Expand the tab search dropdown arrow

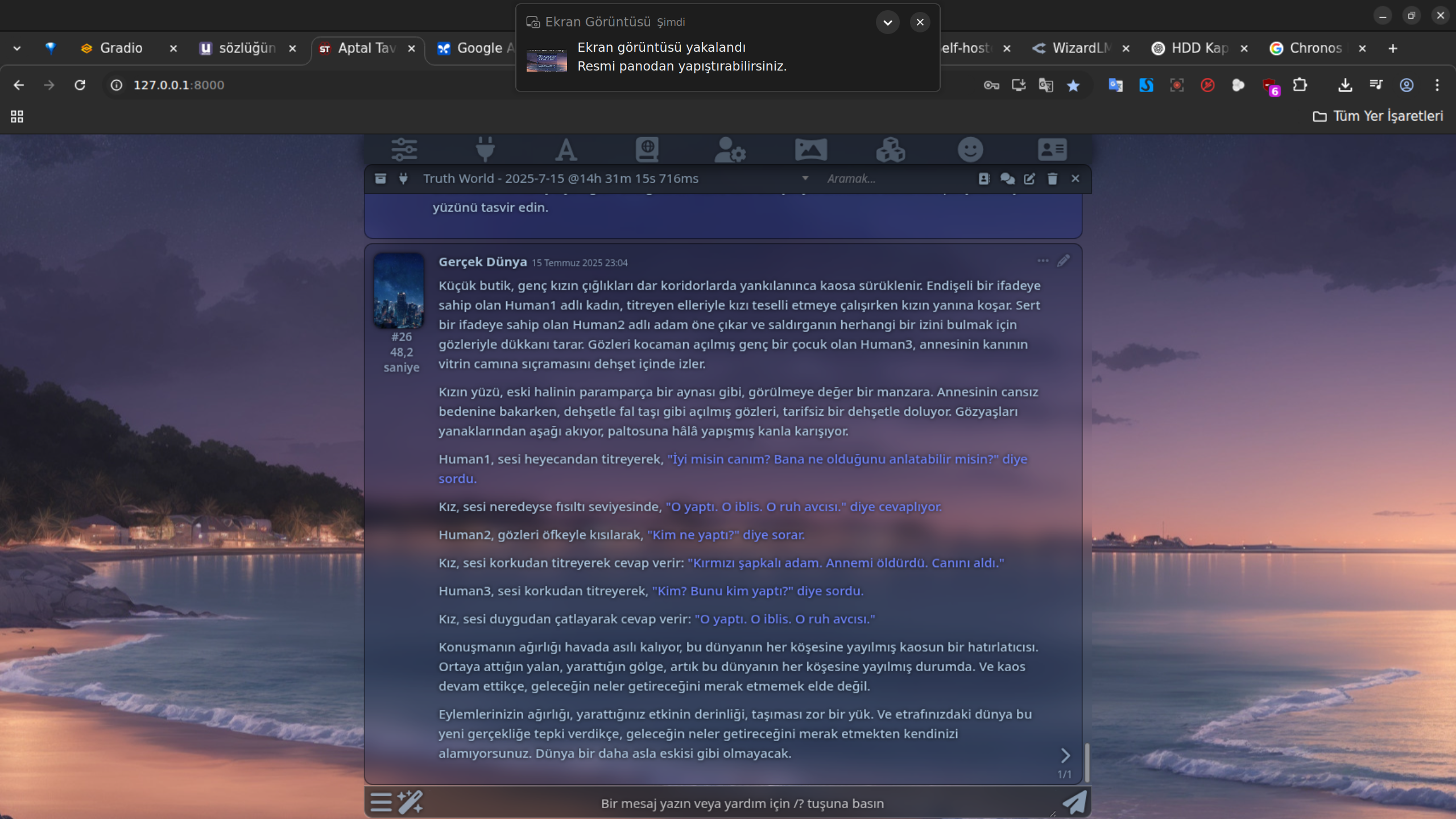(x=16, y=48)
